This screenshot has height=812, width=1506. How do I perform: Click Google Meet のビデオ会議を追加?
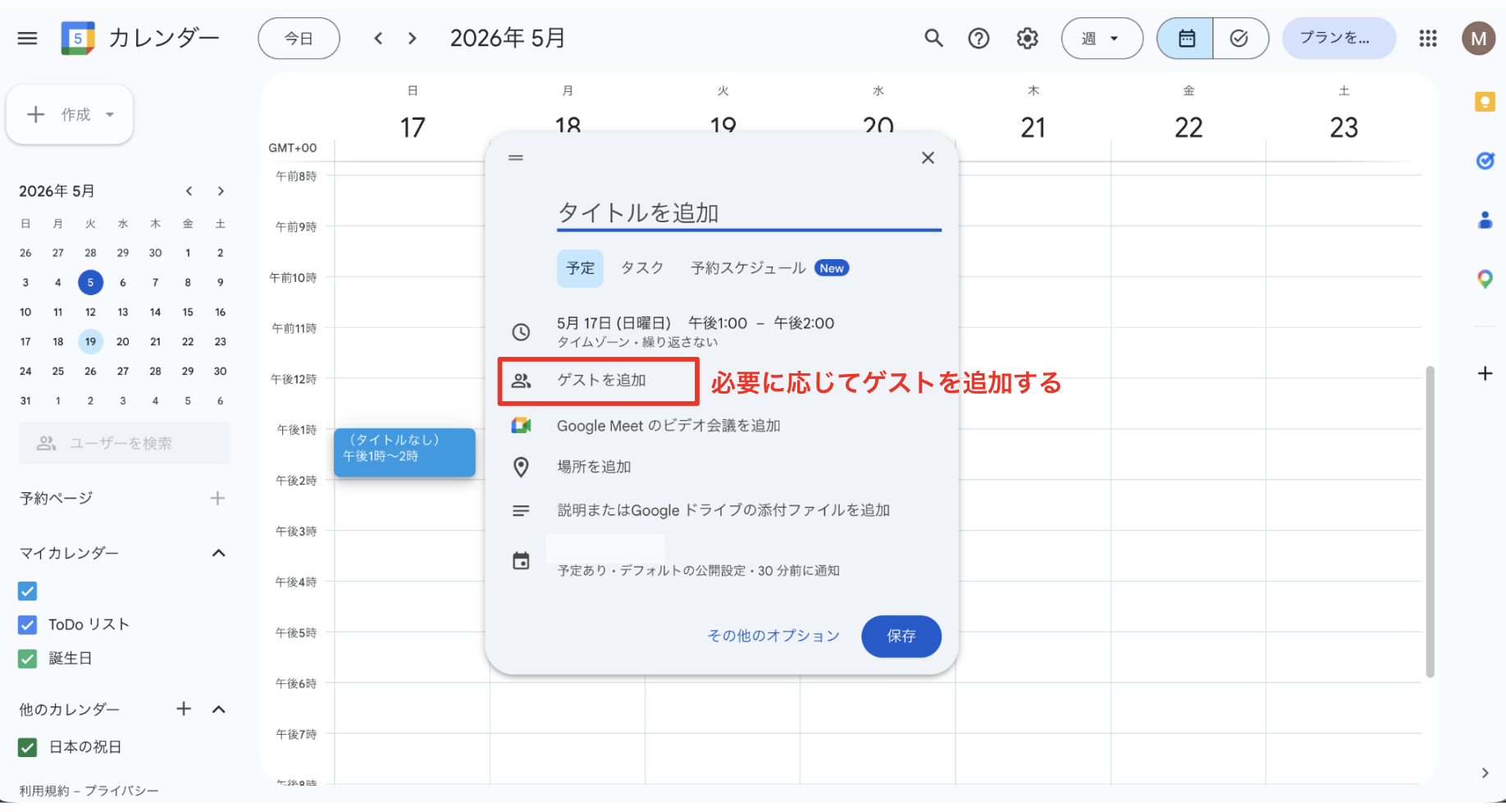pos(668,426)
